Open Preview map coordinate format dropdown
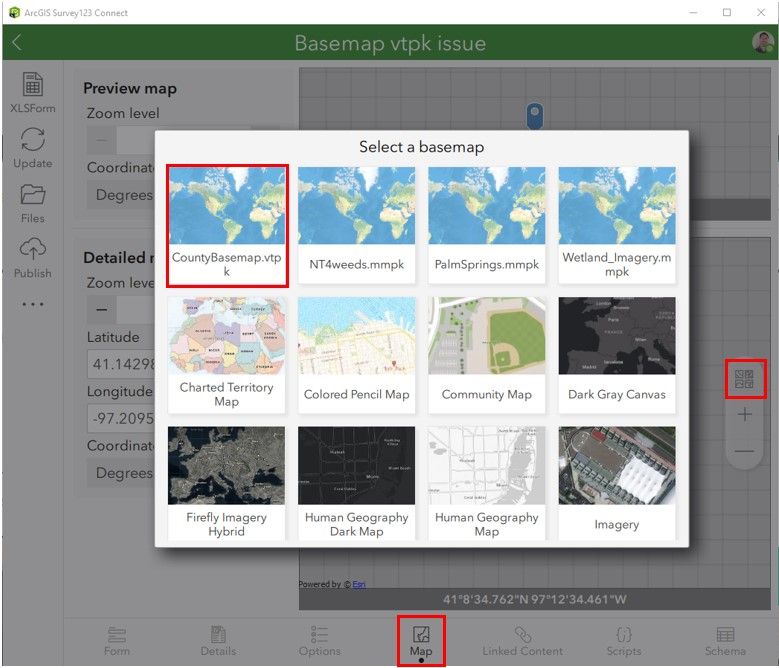This screenshot has width=779, height=668. tap(121, 195)
